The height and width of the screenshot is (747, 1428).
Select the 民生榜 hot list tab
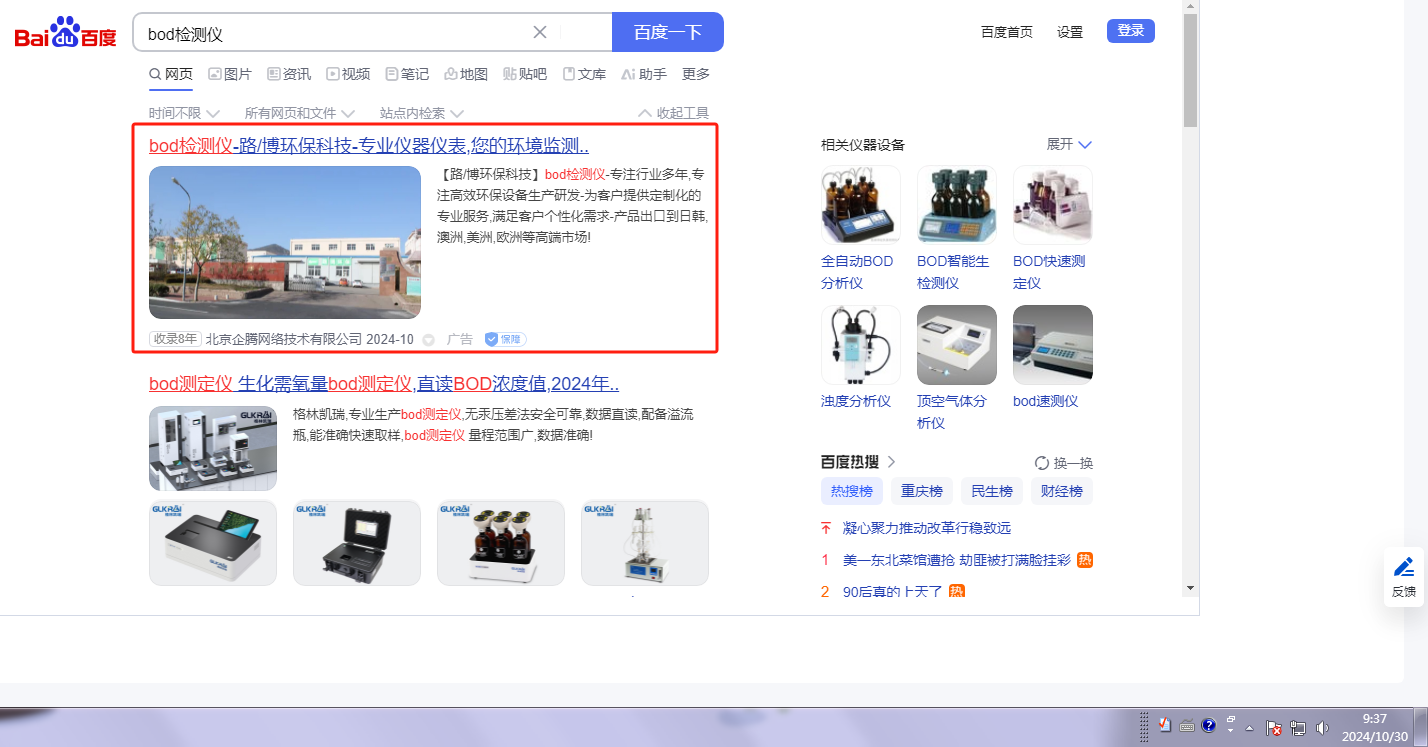(992, 491)
